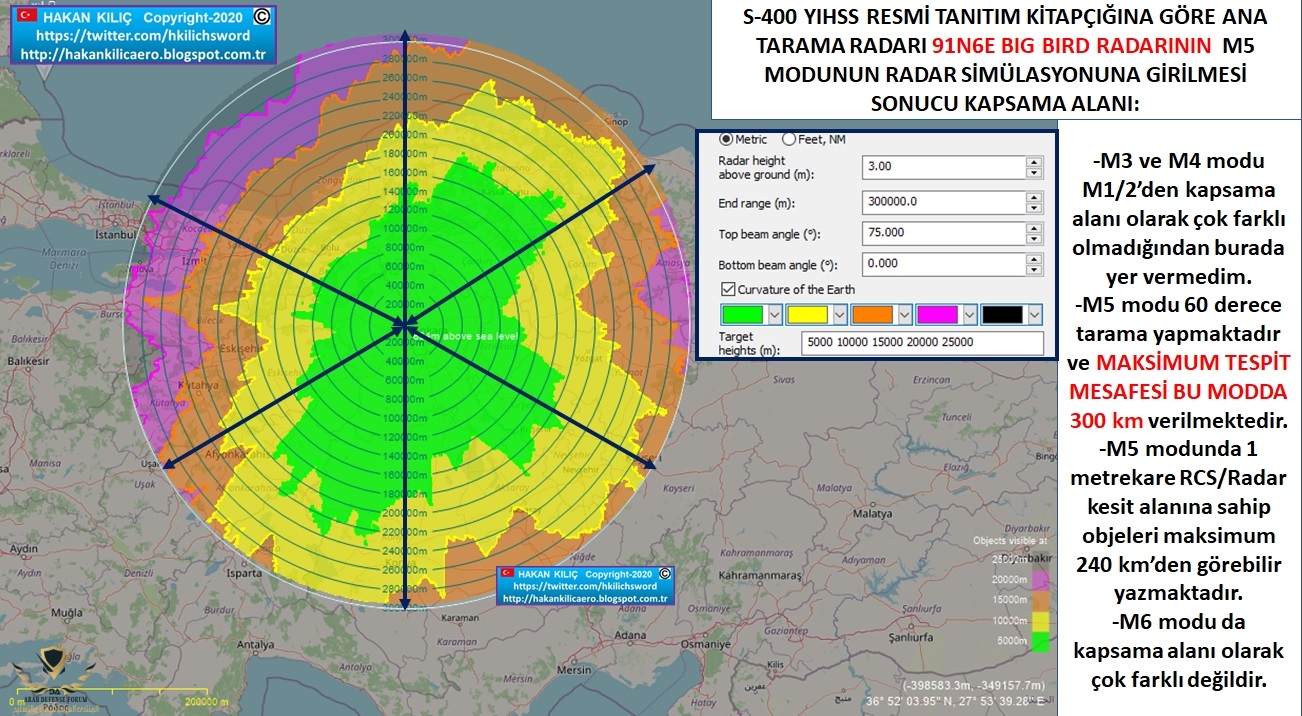Open the black color dropdown arrow
Screen dimensions: 1302x716
coord(1034,314)
